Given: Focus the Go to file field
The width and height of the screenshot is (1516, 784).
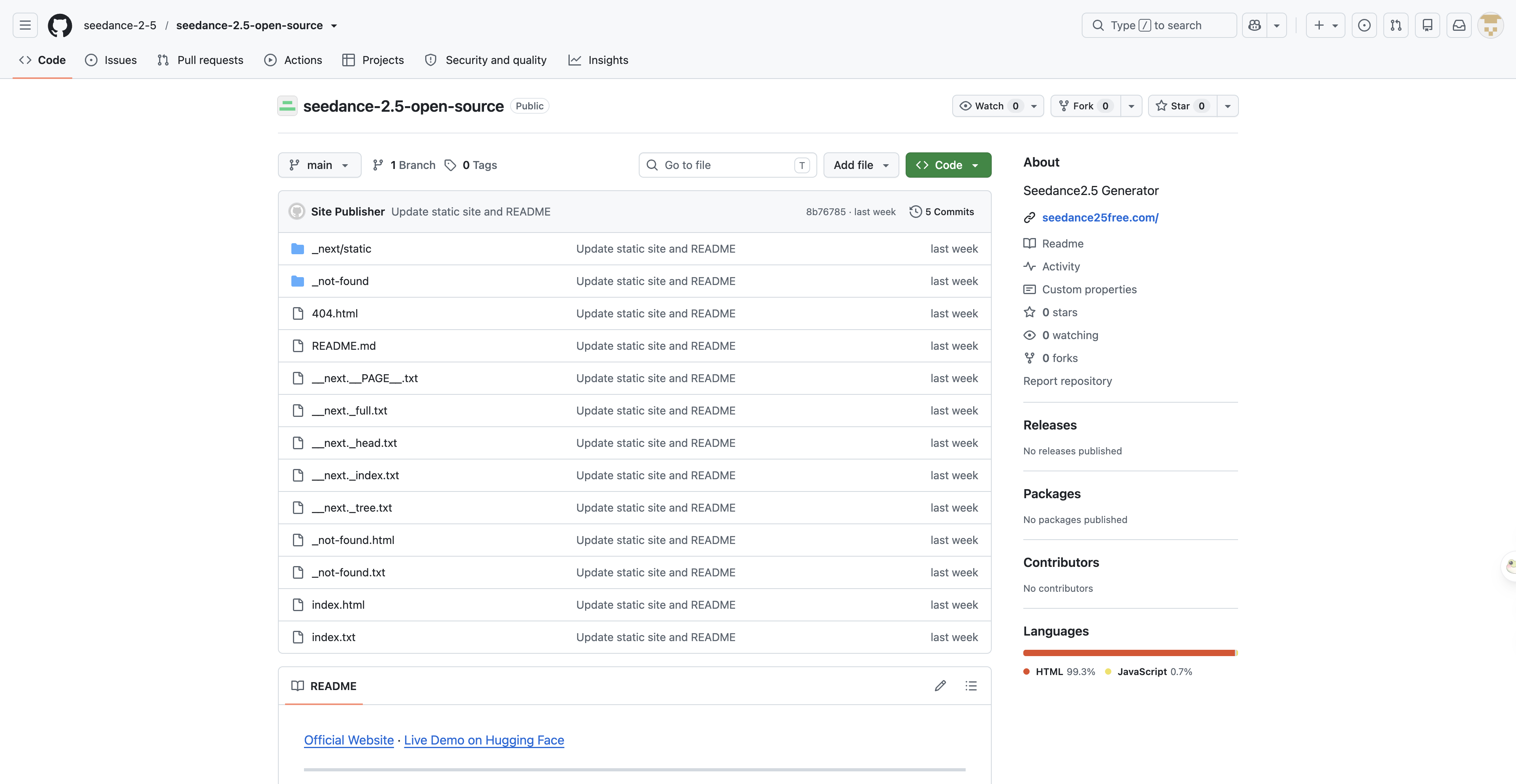Looking at the screenshot, I should (727, 165).
